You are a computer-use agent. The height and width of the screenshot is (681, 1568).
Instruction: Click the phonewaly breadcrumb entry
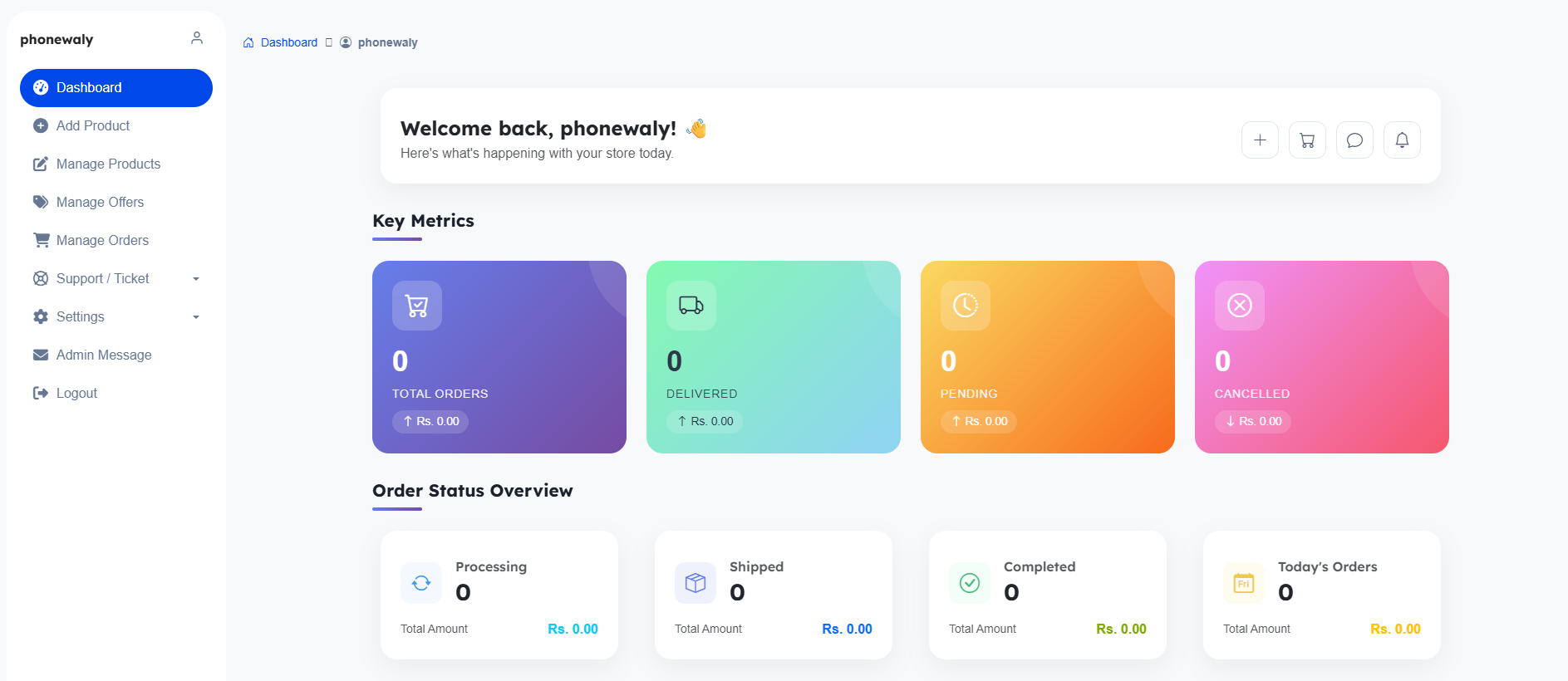point(387,42)
